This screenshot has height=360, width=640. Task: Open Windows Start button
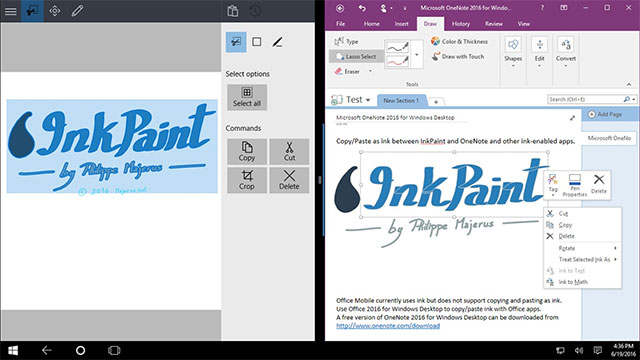coord(13,350)
